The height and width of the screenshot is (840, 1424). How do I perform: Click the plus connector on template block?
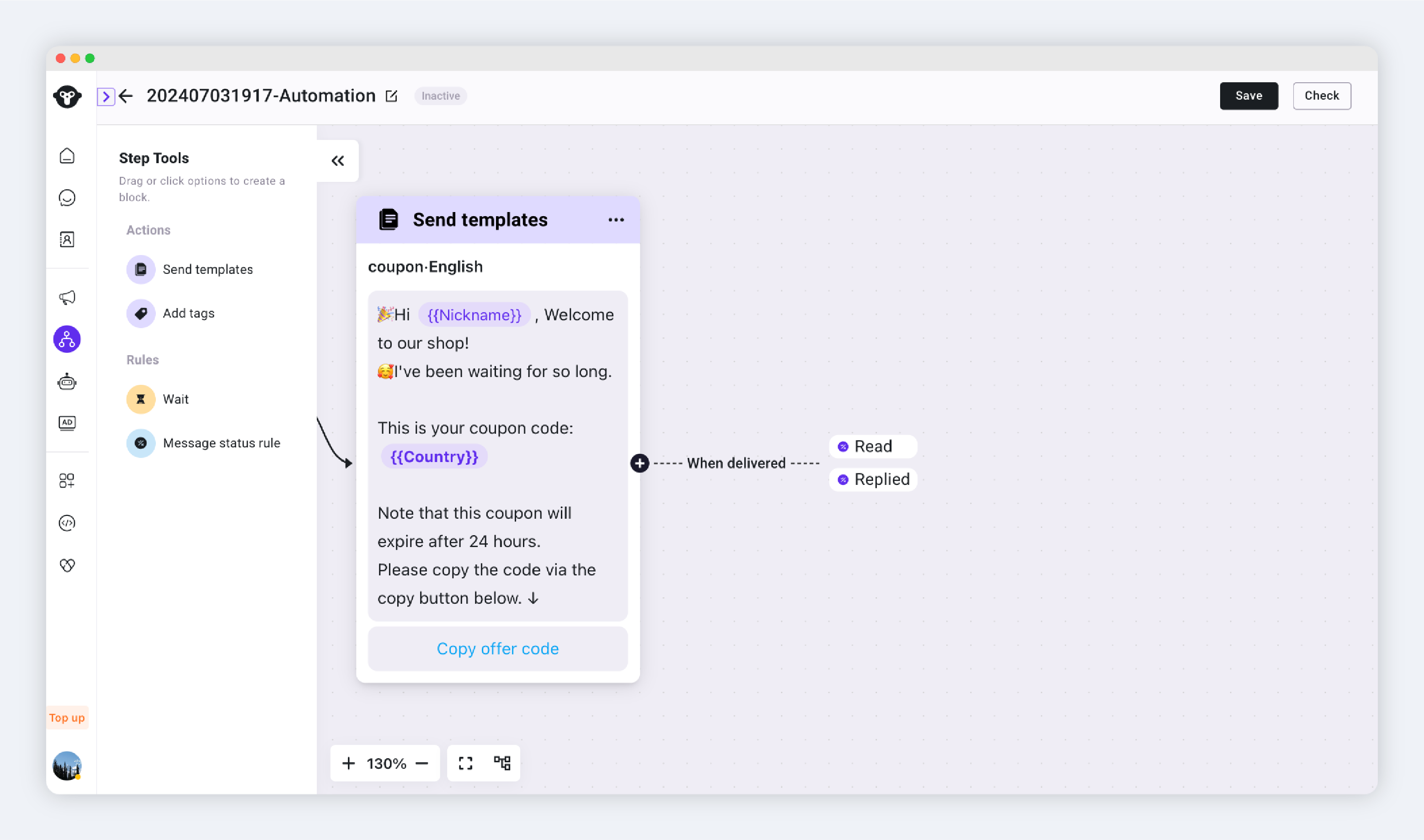(639, 463)
